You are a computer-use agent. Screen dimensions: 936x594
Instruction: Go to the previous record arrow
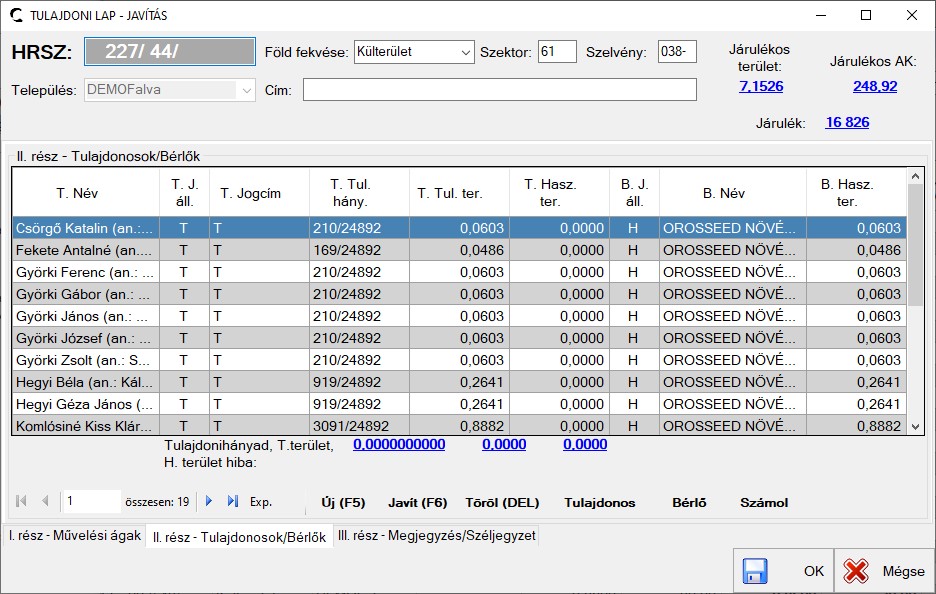pyautogui.click(x=45, y=501)
